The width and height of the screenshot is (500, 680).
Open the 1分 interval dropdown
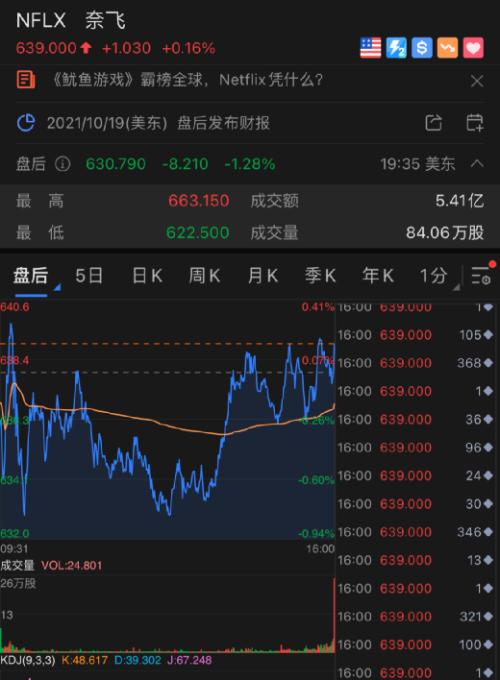438,276
